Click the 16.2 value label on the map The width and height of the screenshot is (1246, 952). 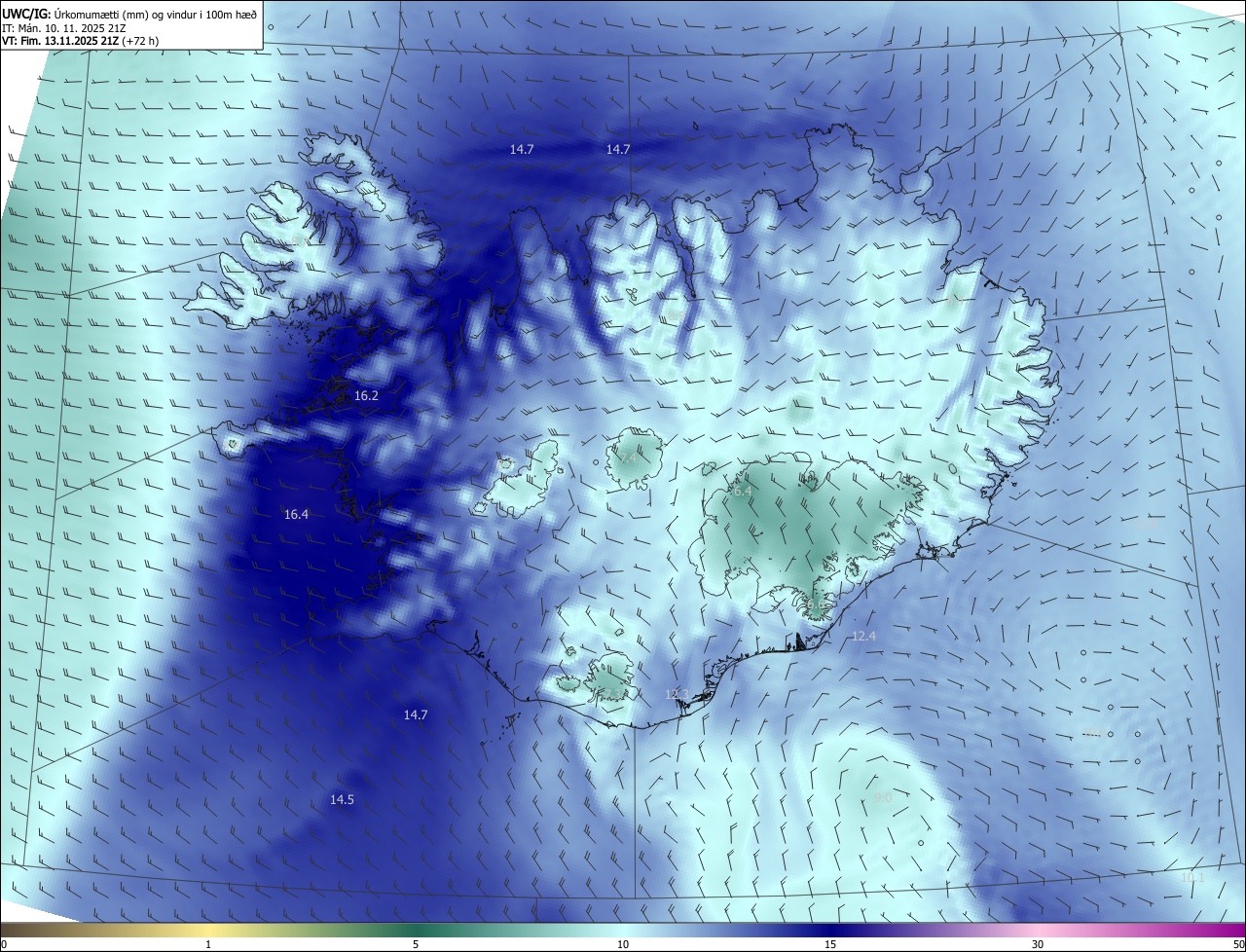click(x=366, y=396)
